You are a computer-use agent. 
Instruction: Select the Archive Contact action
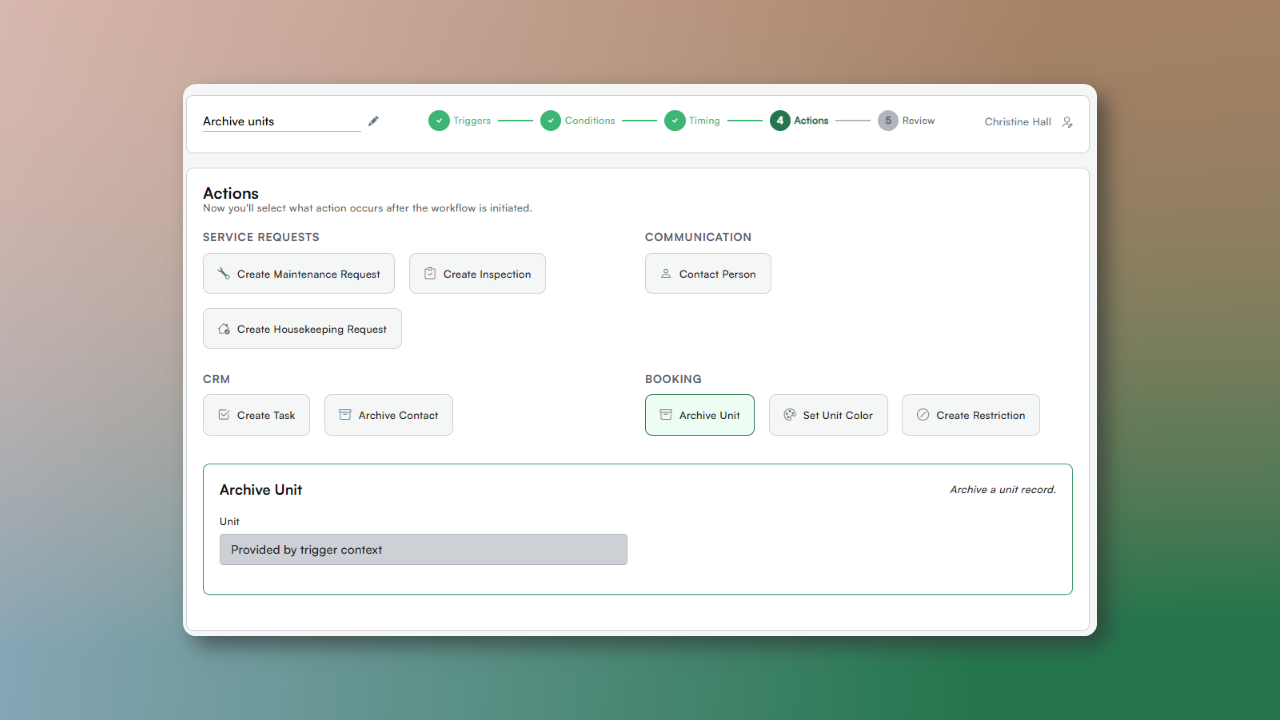(x=388, y=415)
